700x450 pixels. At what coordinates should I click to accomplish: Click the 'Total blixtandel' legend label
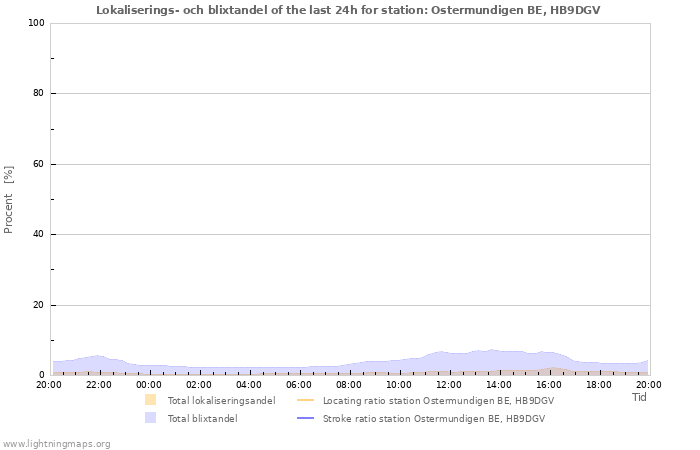[x=202, y=418]
